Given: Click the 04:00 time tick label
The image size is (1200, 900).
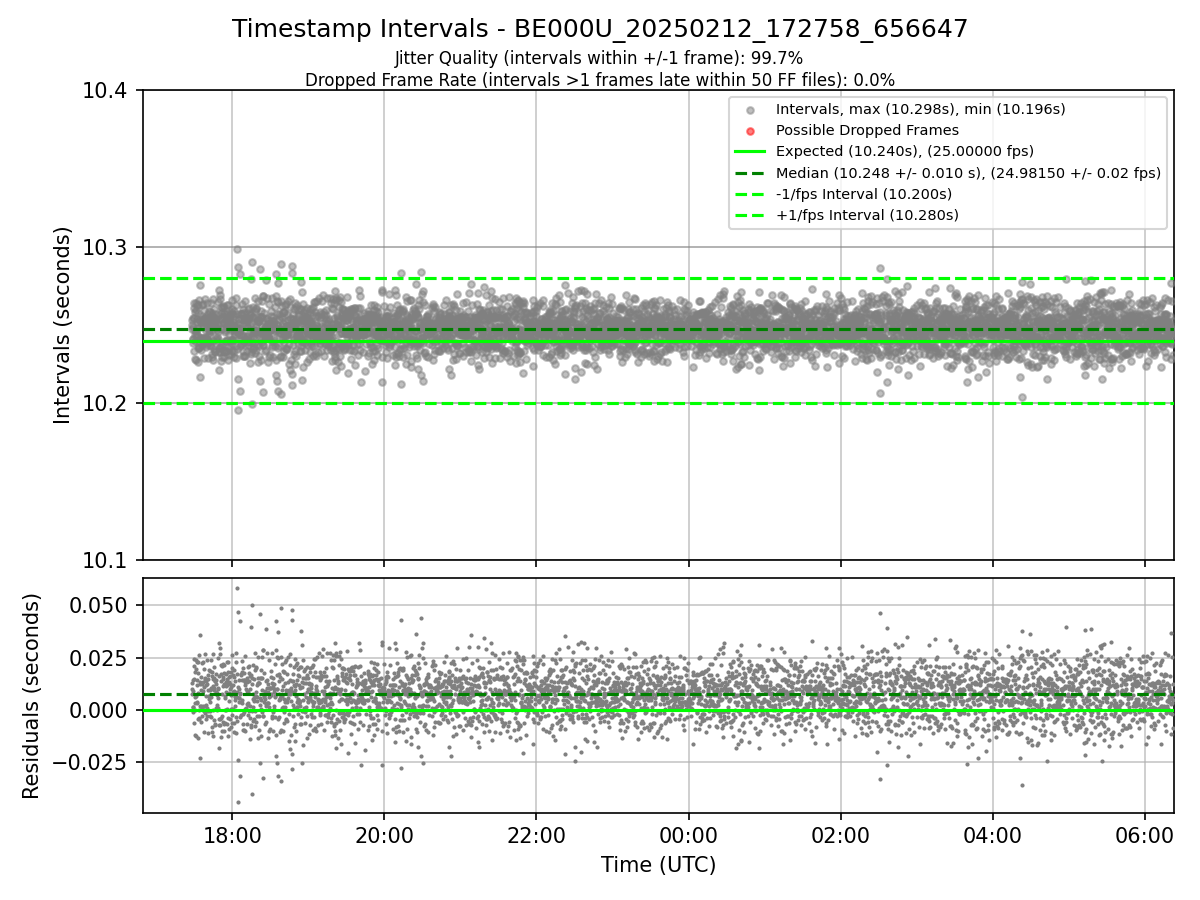Looking at the screenshot, I should 992,834.
